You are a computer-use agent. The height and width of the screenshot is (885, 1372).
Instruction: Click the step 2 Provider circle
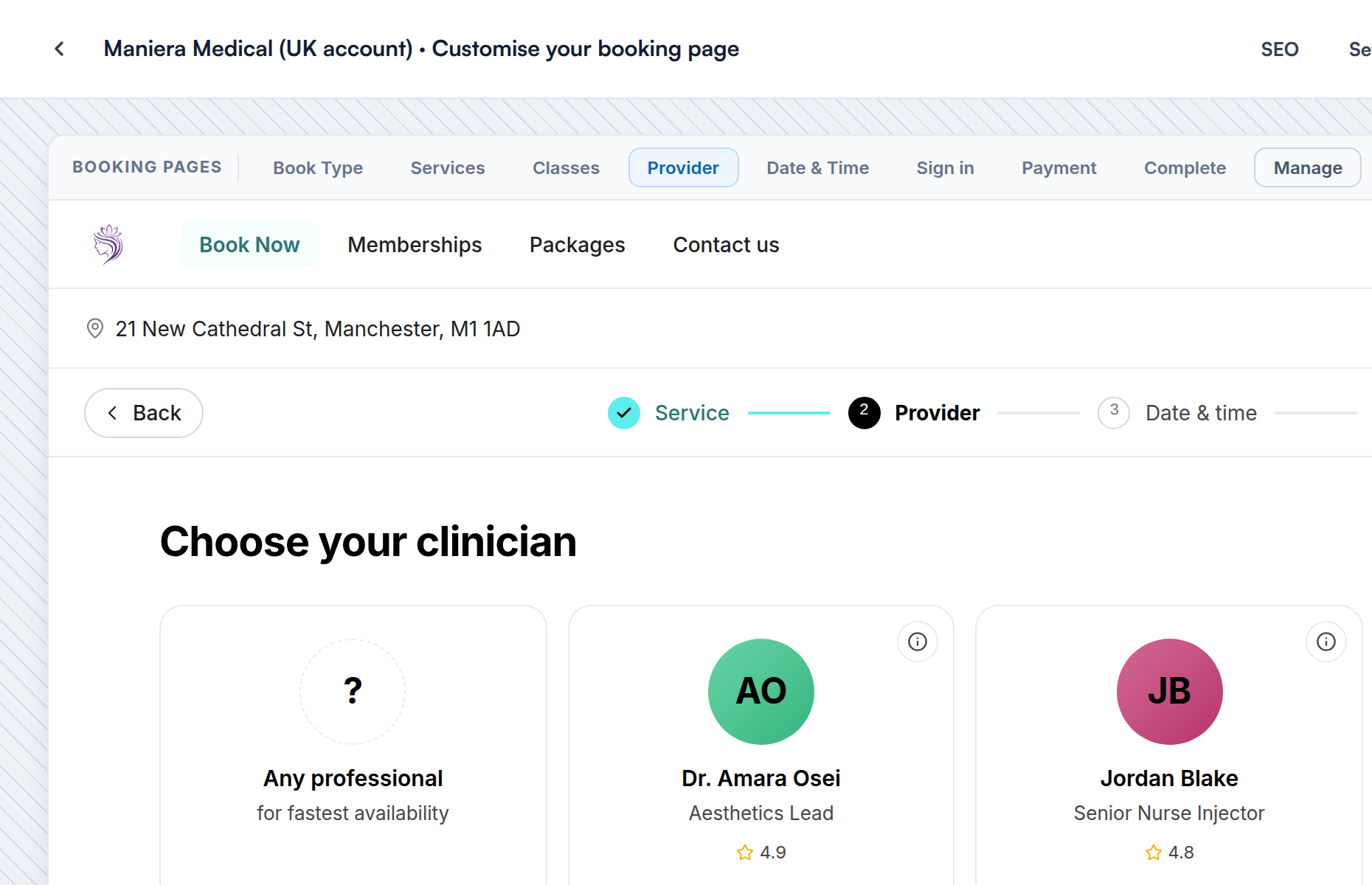(865, 413)
